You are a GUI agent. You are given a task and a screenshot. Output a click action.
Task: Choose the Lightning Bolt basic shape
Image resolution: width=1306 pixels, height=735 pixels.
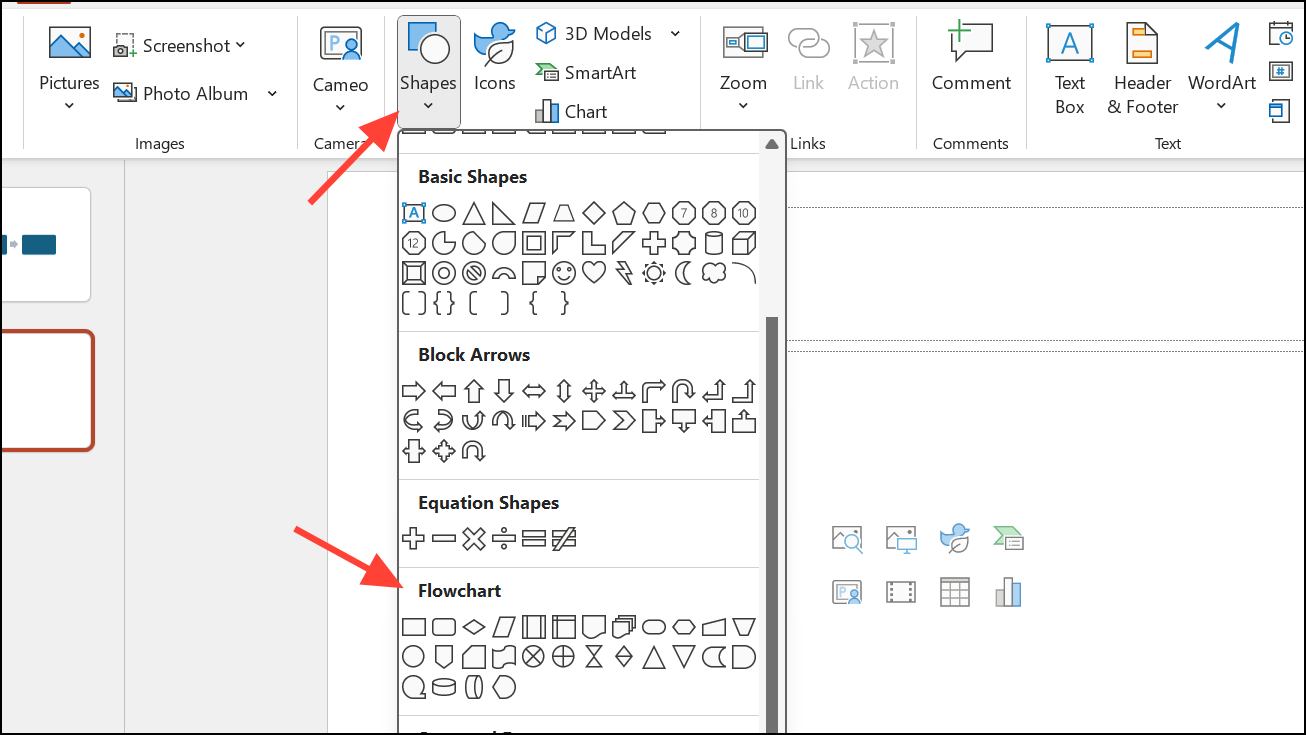point(624,273)
